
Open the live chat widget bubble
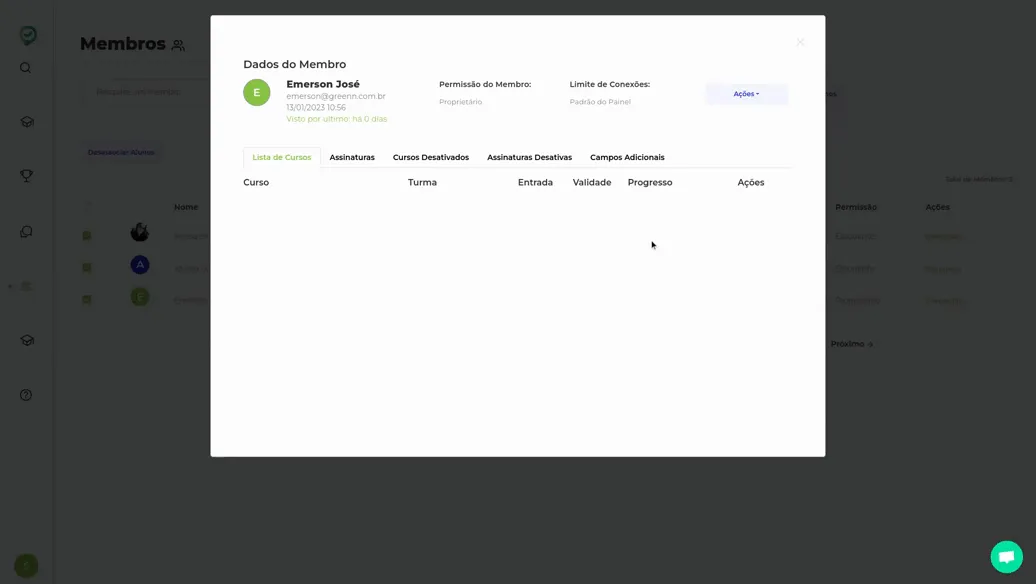(1006, 557)
